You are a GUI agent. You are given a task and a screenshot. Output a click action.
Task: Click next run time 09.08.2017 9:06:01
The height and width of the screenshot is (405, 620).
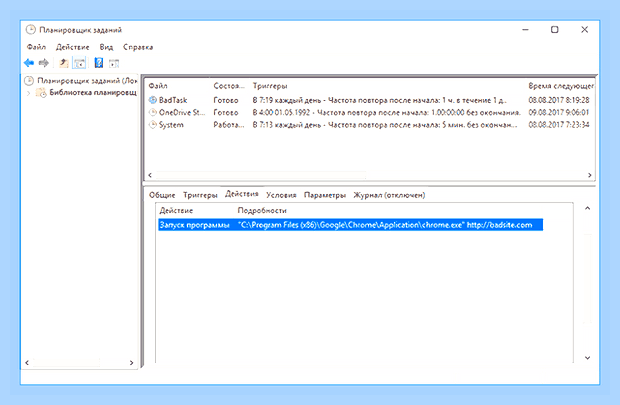pos(559,112)
